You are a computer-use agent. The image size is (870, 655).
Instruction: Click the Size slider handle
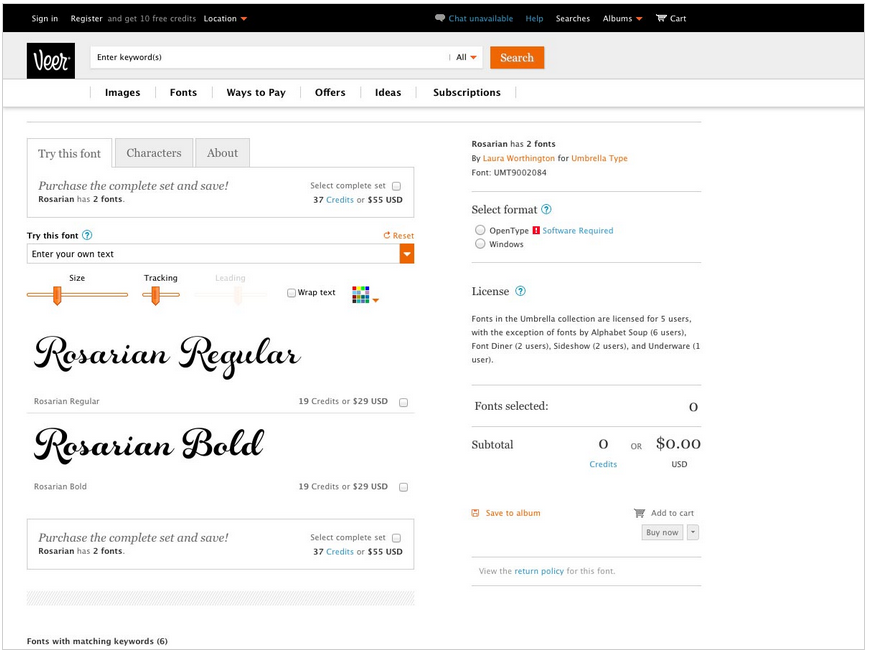pos(57,295)
